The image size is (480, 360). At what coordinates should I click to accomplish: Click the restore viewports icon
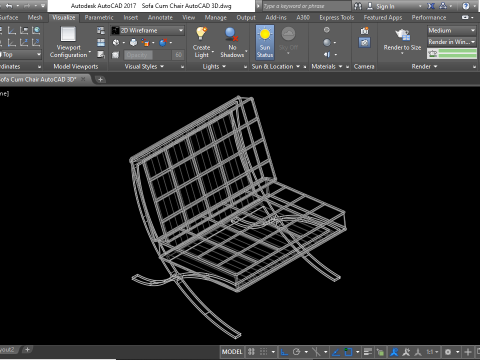(101, 55)
